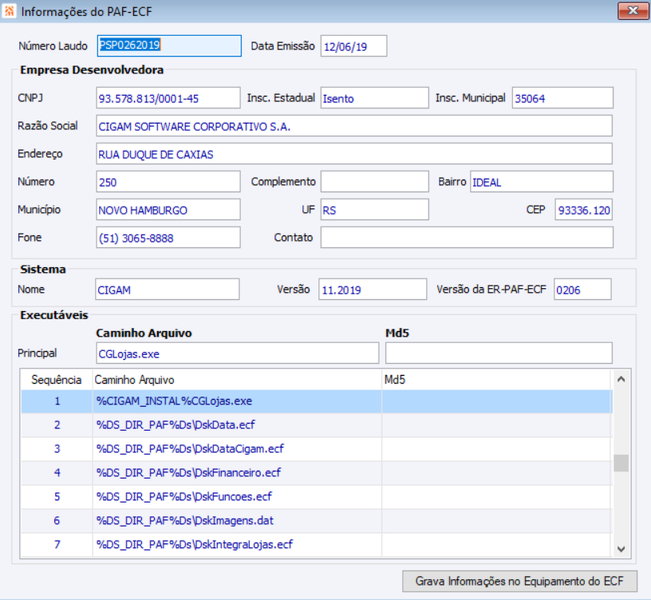Image resolution: width=651 pixels, height=600 pixels.
Task: Click the Sequência column header
Action: tap(56, 380)
